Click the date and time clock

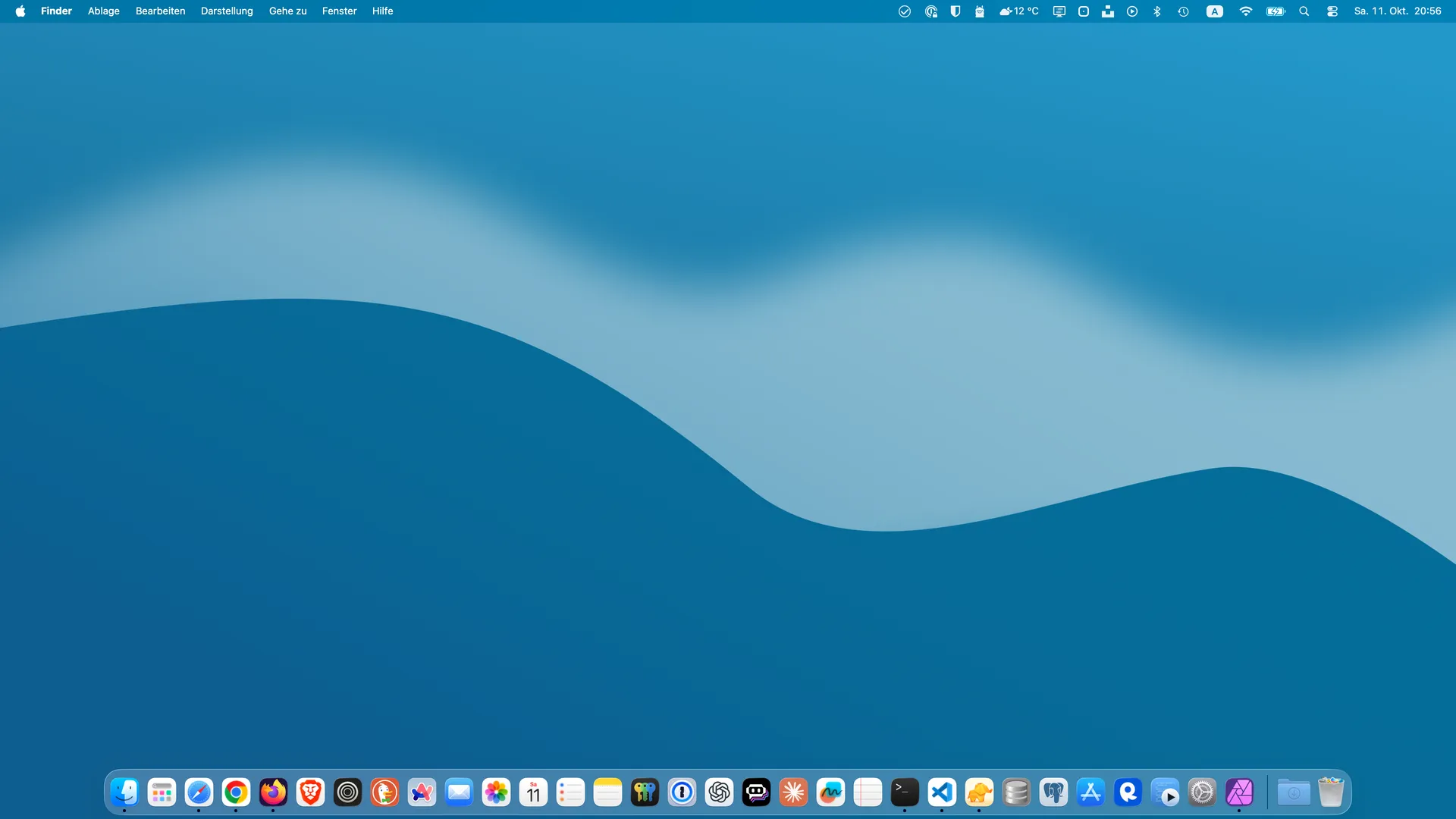(1397, 11)
